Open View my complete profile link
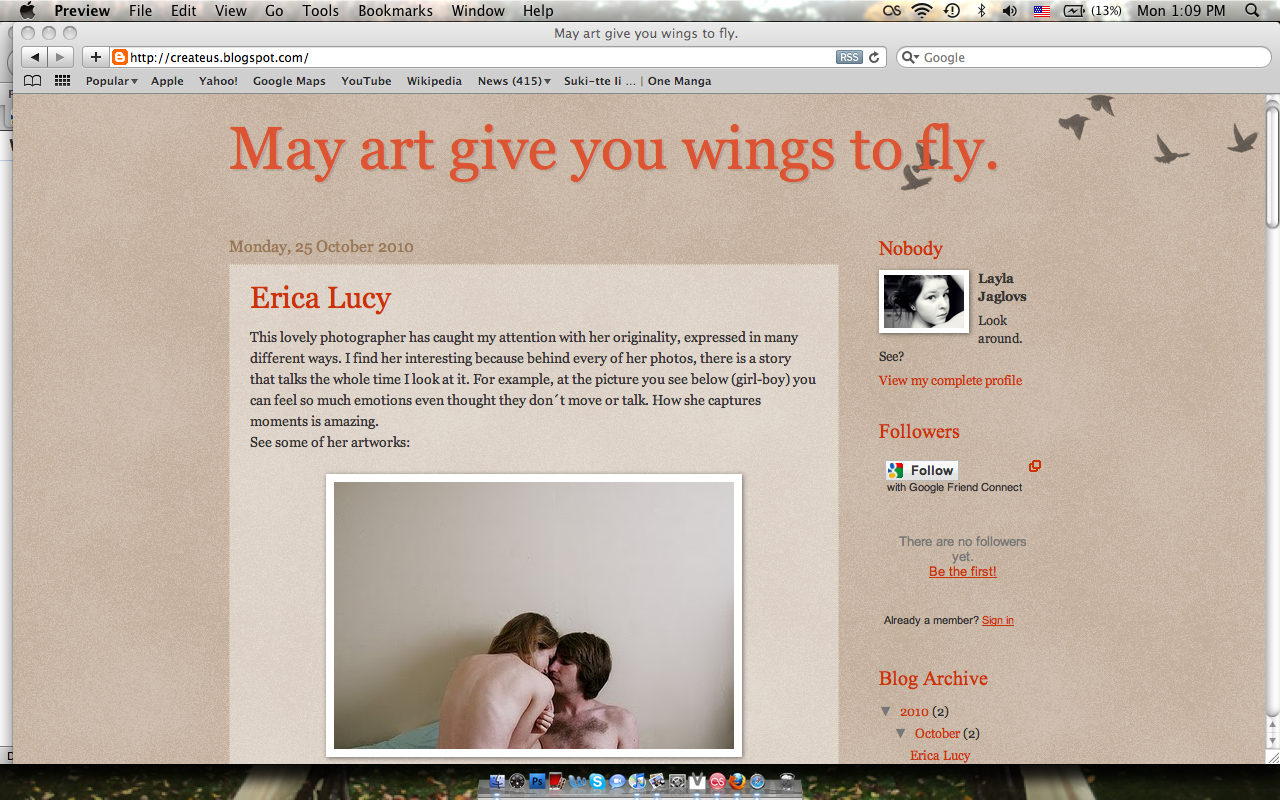 pyautogui.click(x=950, y=380)
